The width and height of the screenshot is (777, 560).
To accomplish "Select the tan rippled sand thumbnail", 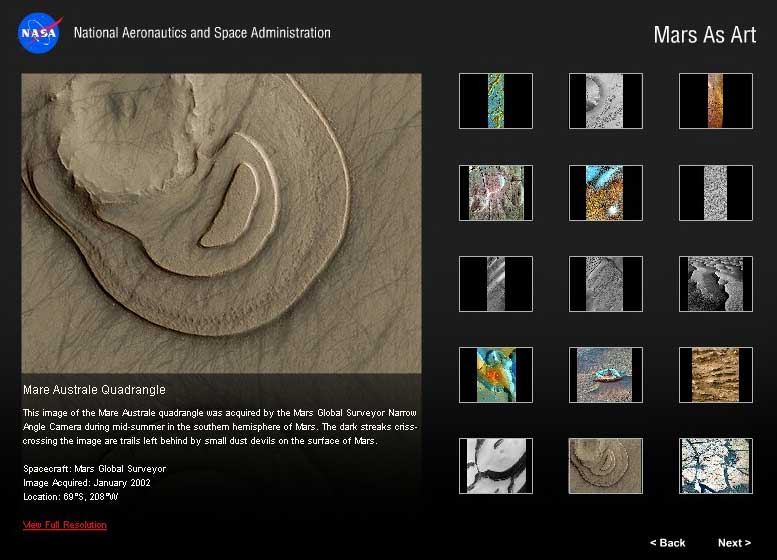I will click(x=716, y=375).
